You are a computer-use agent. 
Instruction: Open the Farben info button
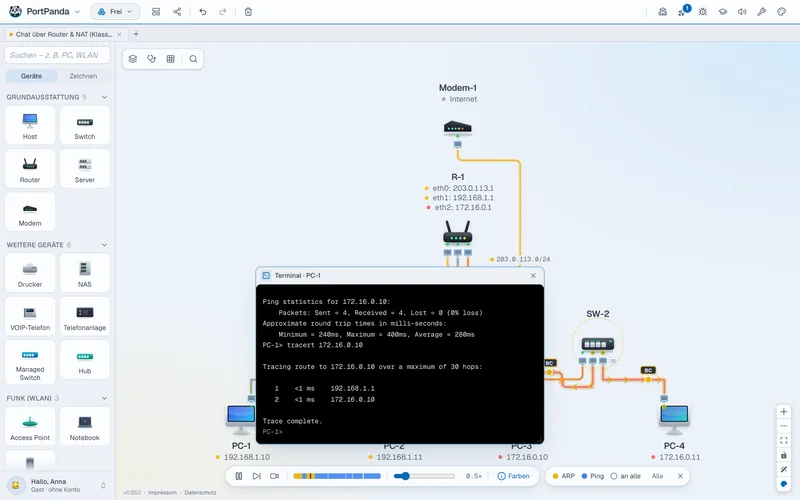click(513, 476)
